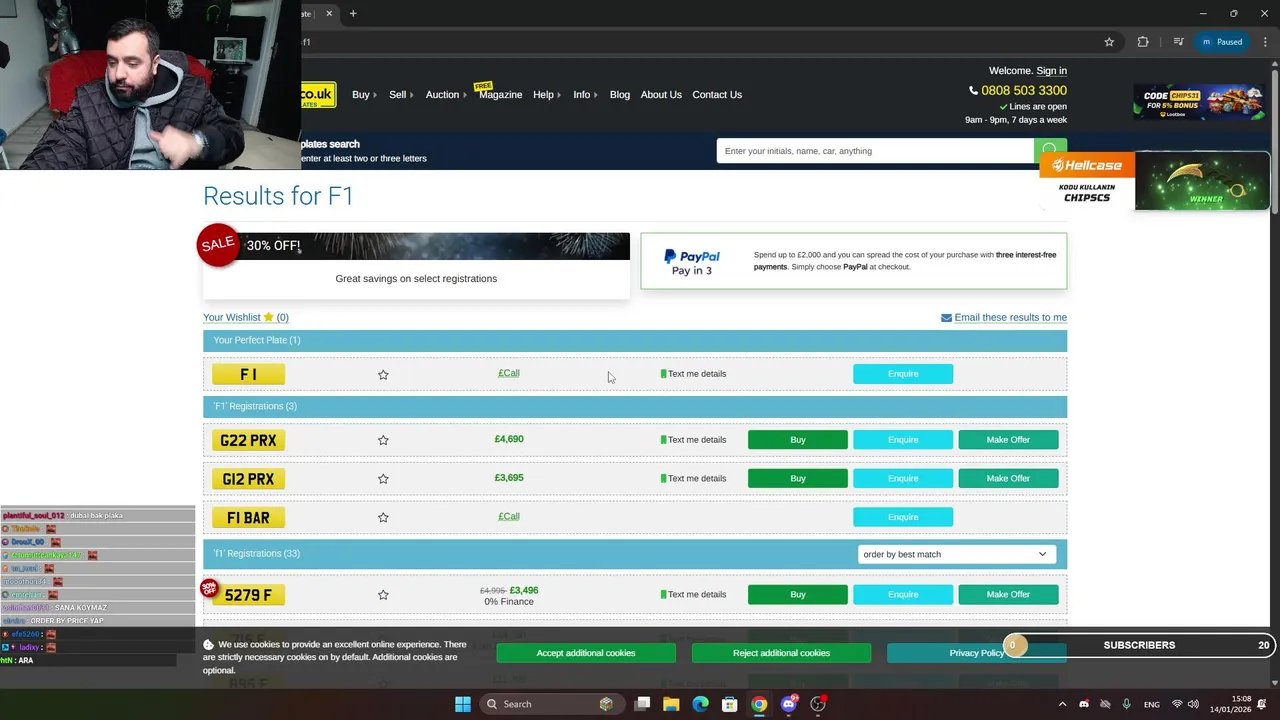
Task: Click the green search magnifier button
Action: 1050,151
